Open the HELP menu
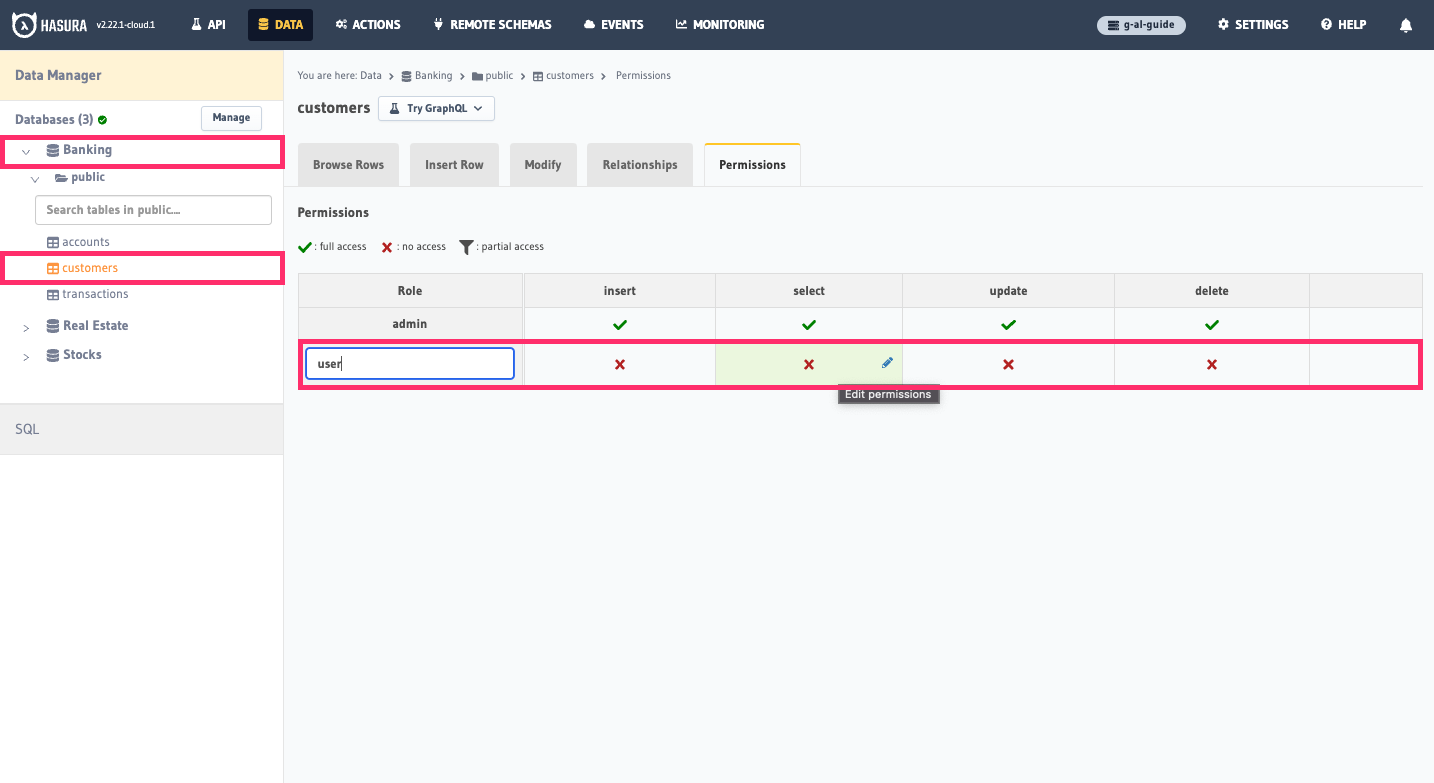1434x783 pixels. click(1342, 24)
